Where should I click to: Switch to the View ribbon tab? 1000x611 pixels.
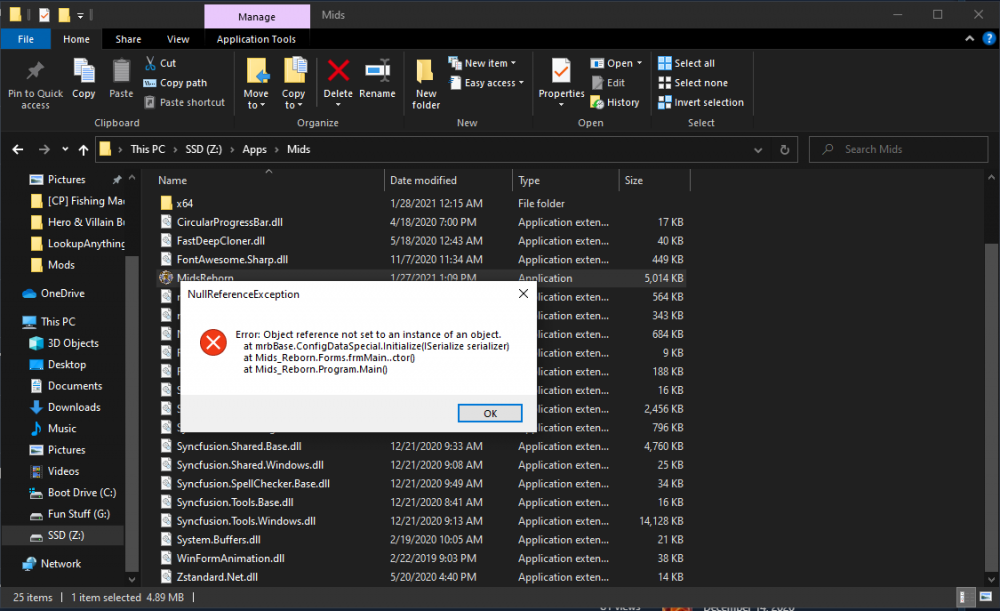click(x=178, y=39)
